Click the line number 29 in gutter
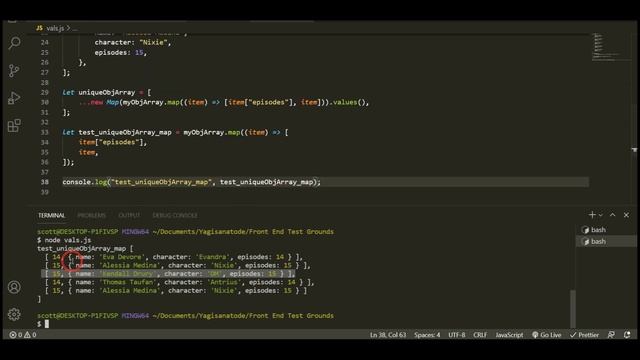 point(44,93)
